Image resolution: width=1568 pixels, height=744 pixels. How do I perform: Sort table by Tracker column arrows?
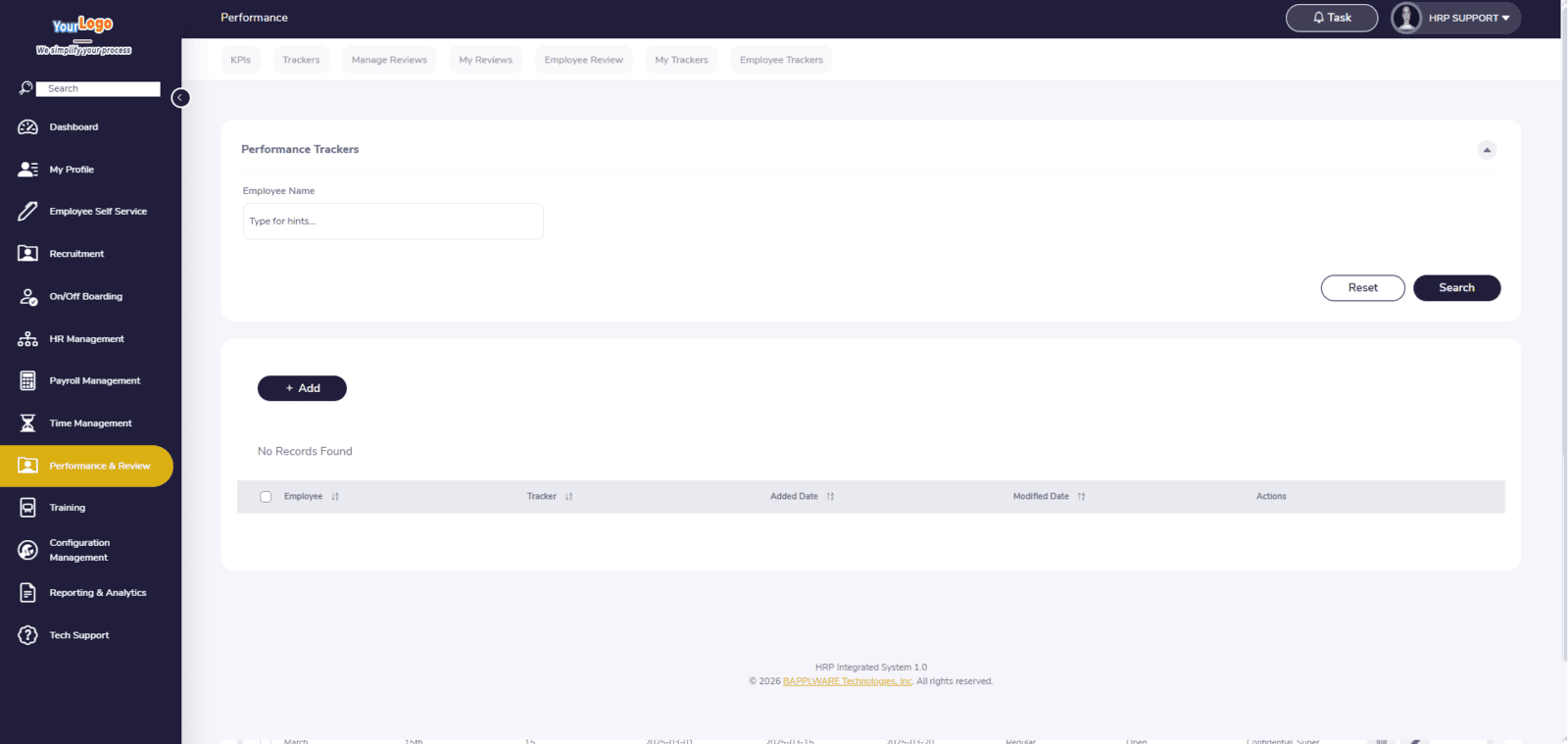click(568, 497)
